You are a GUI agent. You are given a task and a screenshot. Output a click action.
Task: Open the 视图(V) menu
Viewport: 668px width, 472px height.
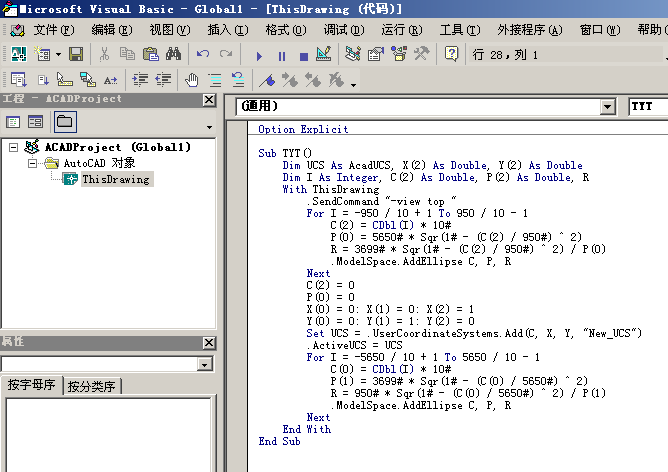(170, 30)
